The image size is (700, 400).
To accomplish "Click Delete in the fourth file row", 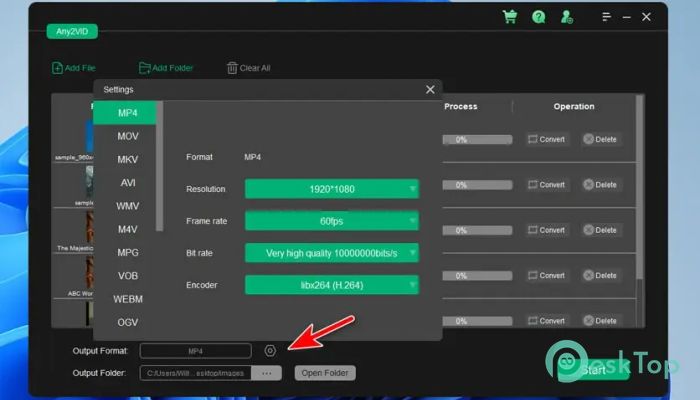I will coord(600,276).
